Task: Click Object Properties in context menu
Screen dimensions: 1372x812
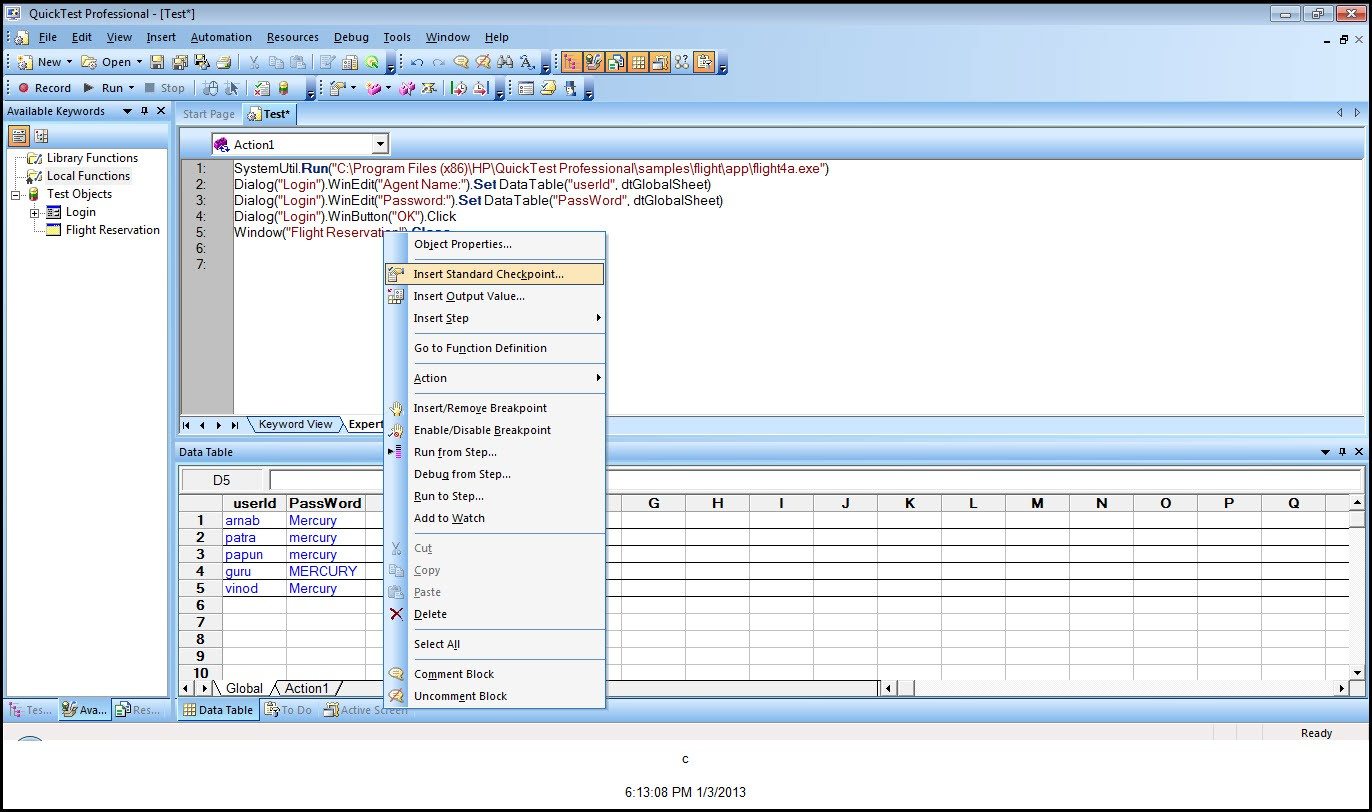Action: point(495,244)
